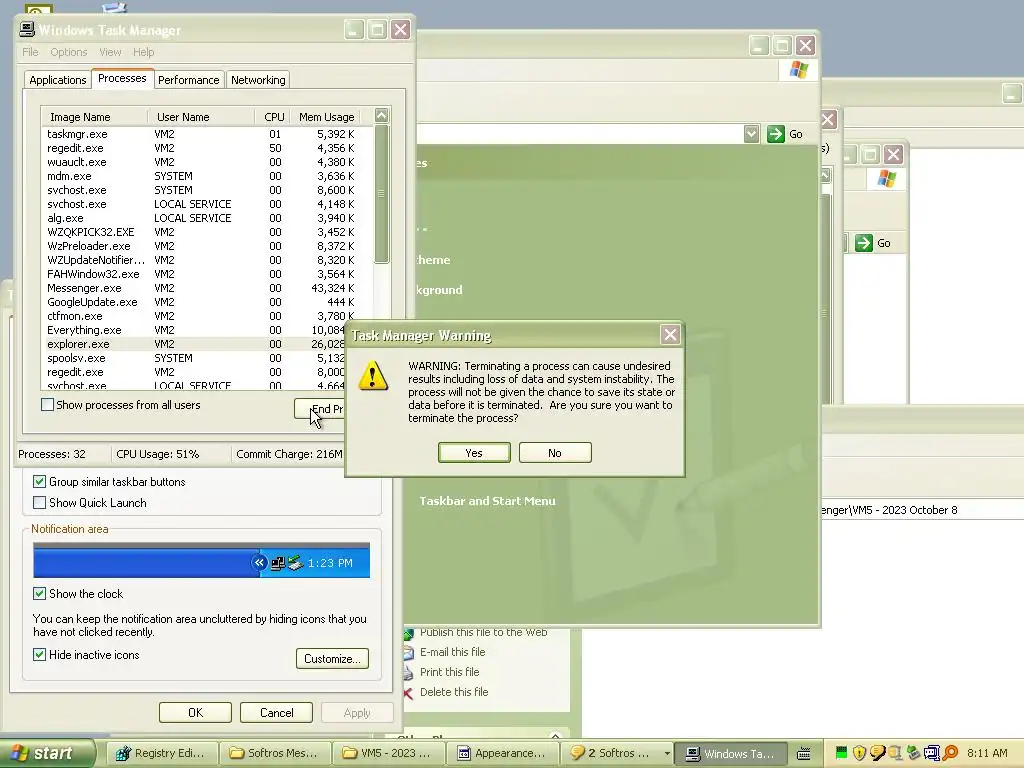Click the 8:11 AM system clock
The image size is (1024, 768).
point(987,753)
